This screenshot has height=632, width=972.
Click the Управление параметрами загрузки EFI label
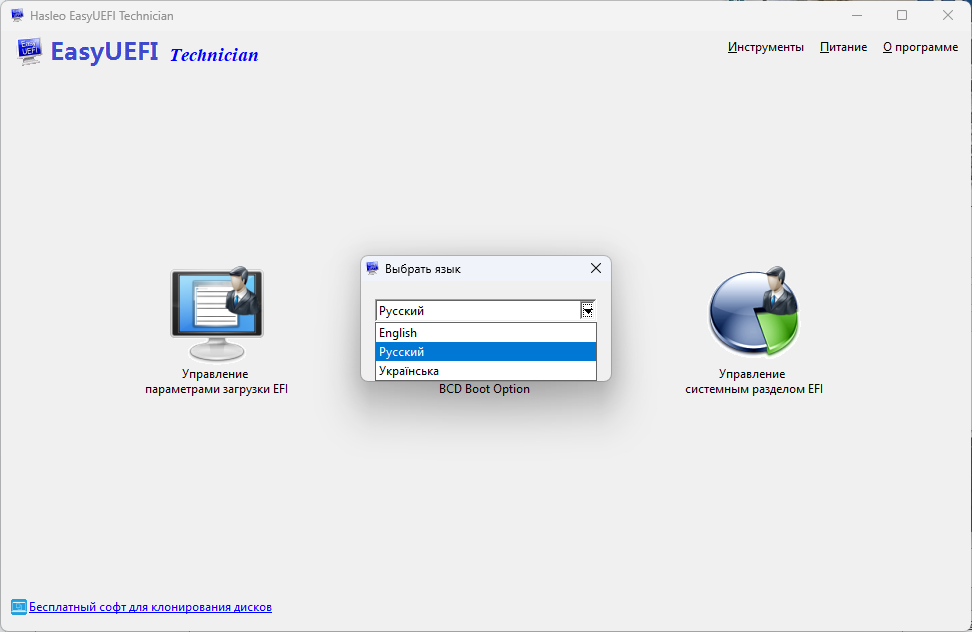click(216, 382)
